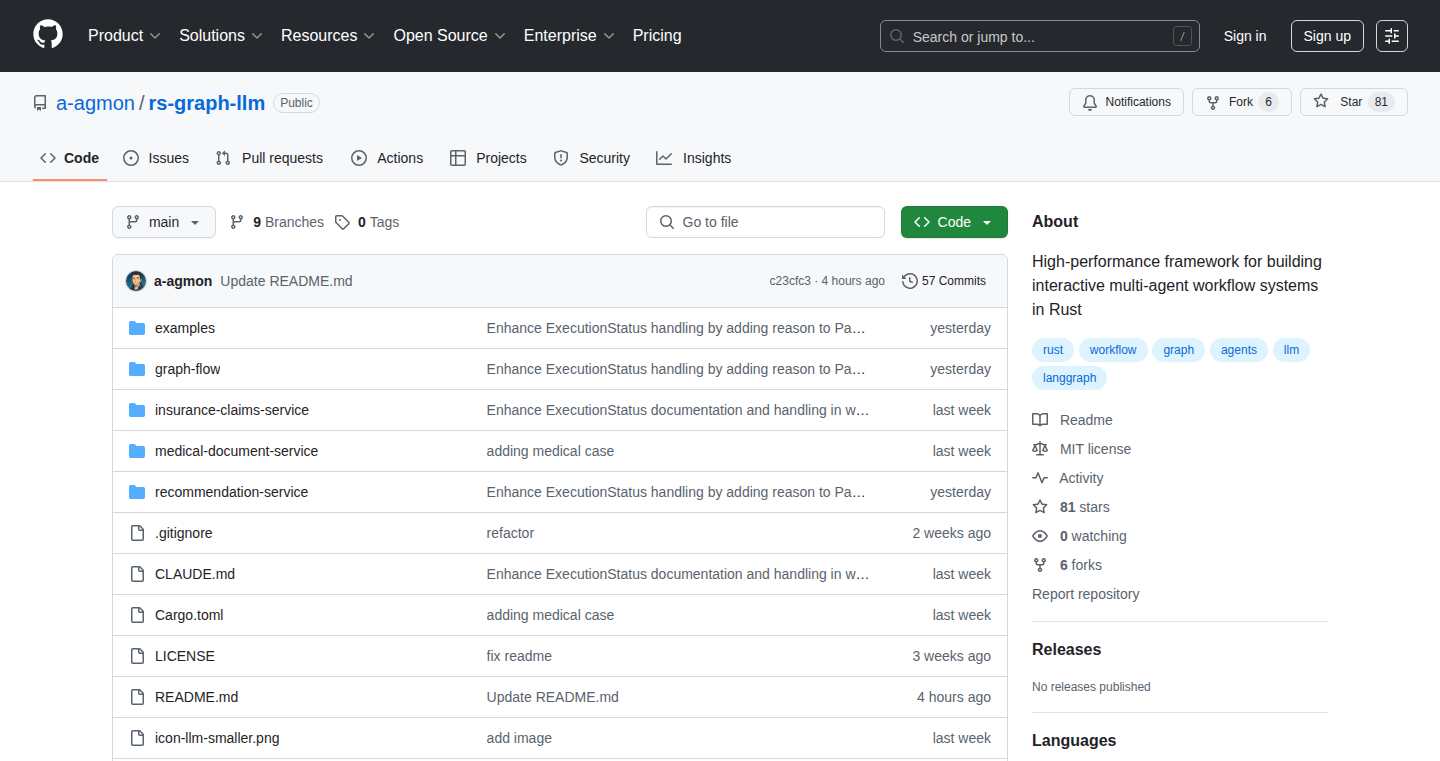1440x761 pixels.
Task: Click the scale icon beside MIT license
Action: [1040, 449]
